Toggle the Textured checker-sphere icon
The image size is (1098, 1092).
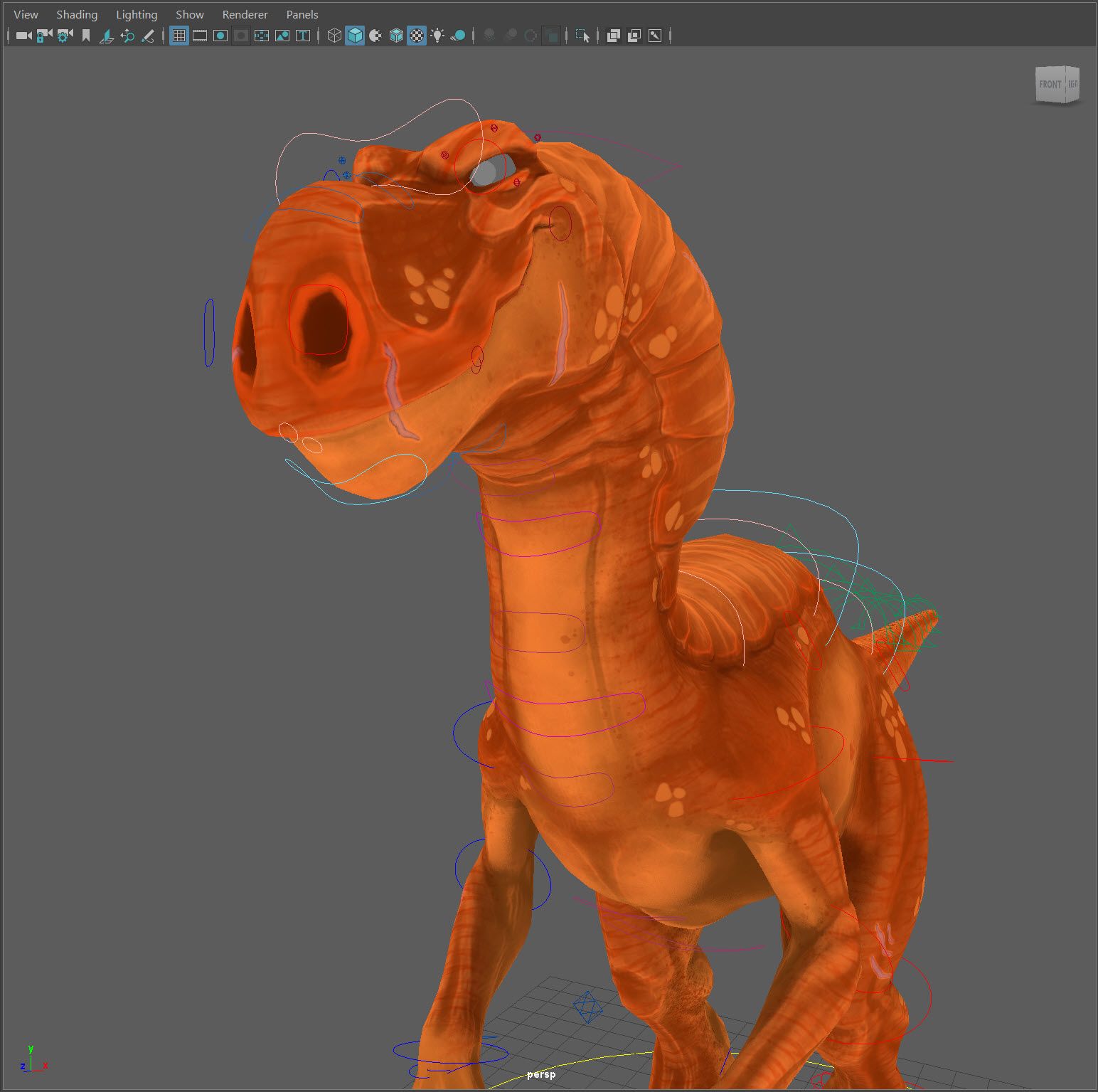tap(417, 36)
